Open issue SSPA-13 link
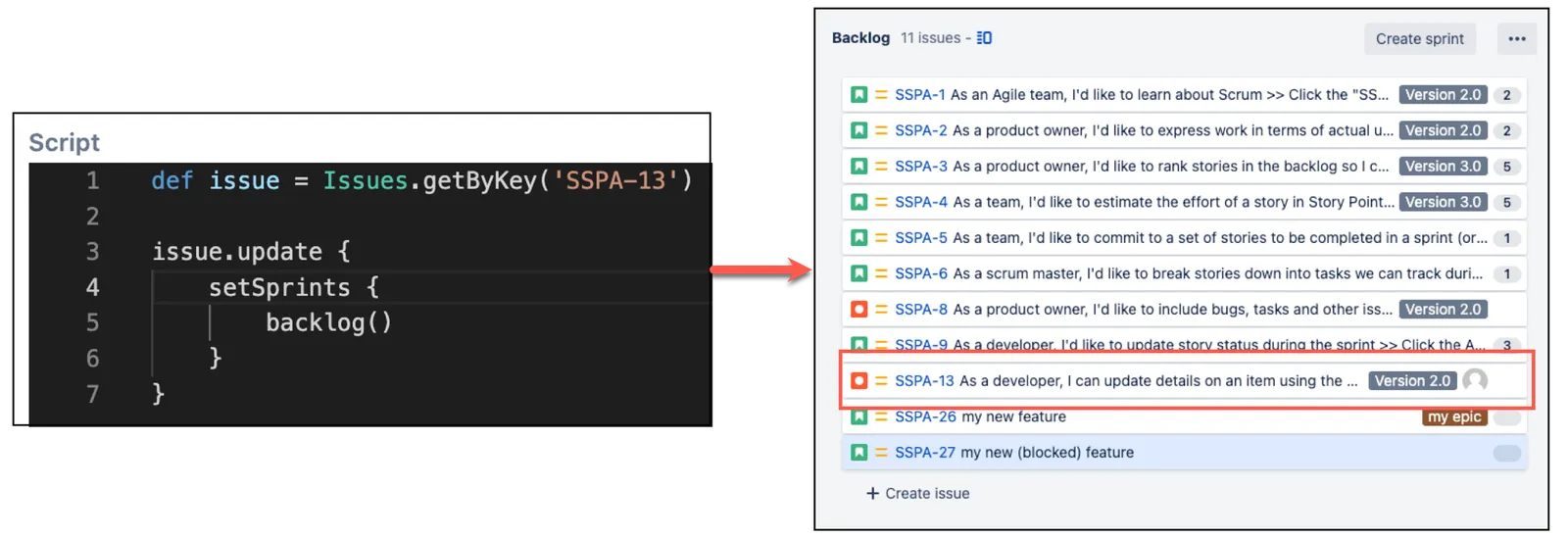The image size is (1568, 537). (x=923, y=381)
